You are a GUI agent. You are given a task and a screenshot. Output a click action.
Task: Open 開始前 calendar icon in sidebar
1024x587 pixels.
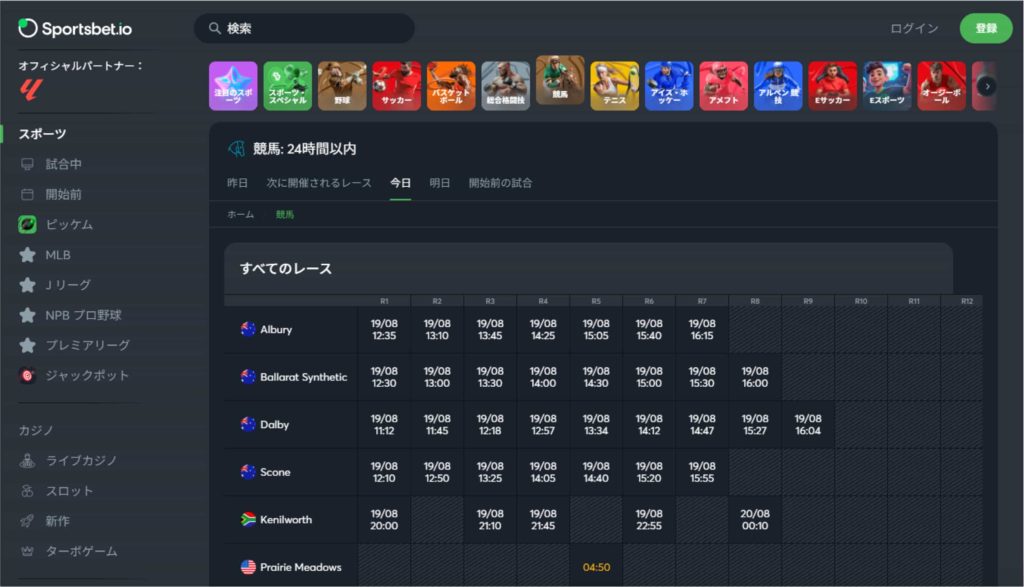(27, 194)
